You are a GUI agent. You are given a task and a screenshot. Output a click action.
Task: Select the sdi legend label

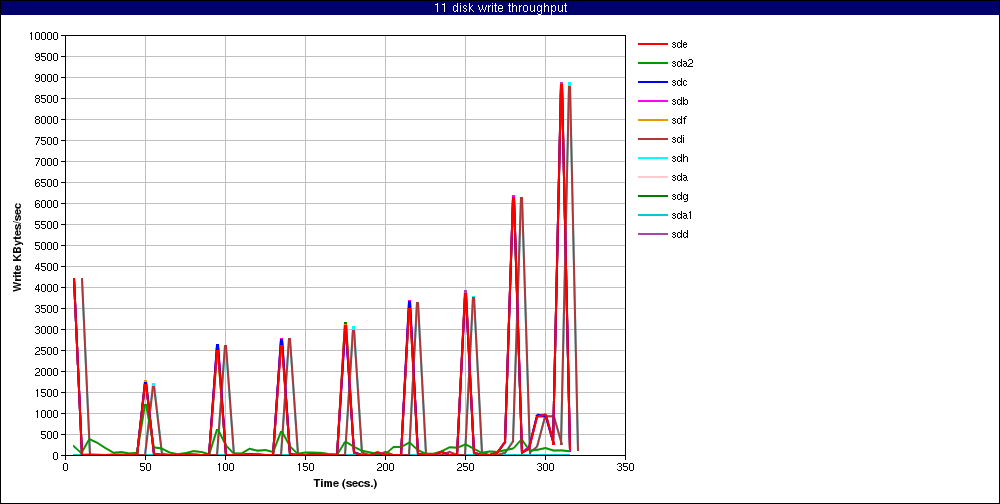point(678,139)
